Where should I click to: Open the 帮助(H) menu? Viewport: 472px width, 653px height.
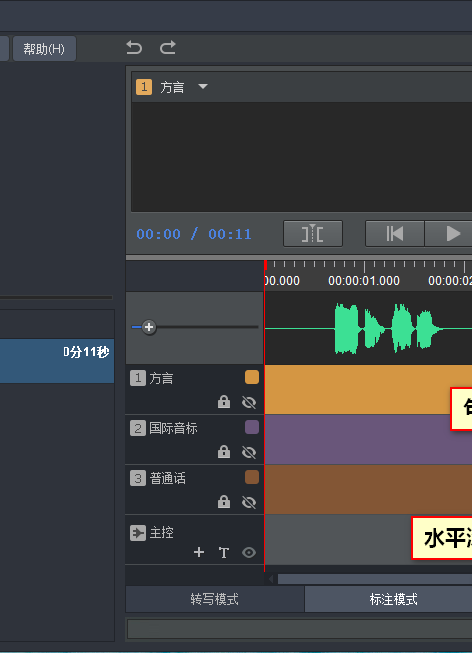pos(44,49)
